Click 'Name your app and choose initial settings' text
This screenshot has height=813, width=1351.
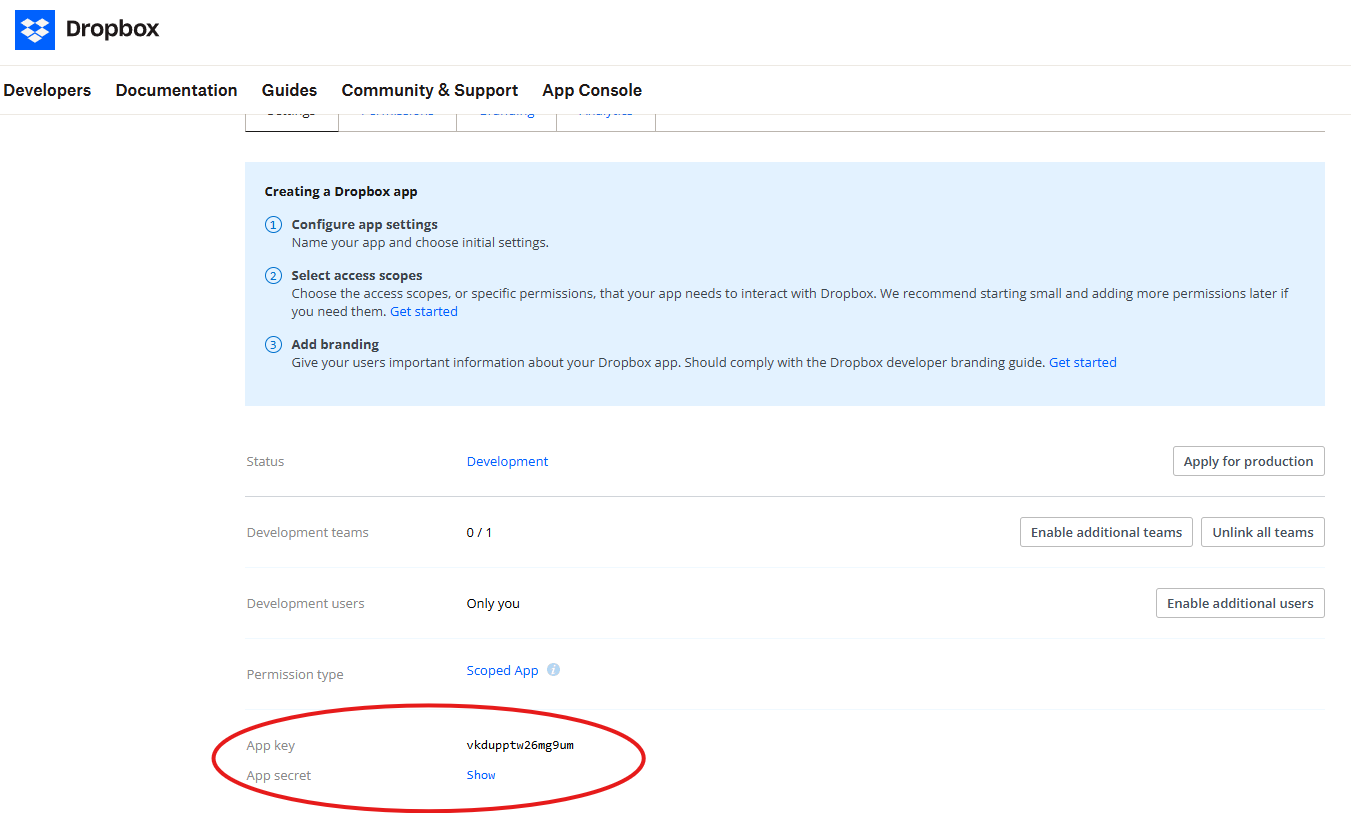(420, 242)
